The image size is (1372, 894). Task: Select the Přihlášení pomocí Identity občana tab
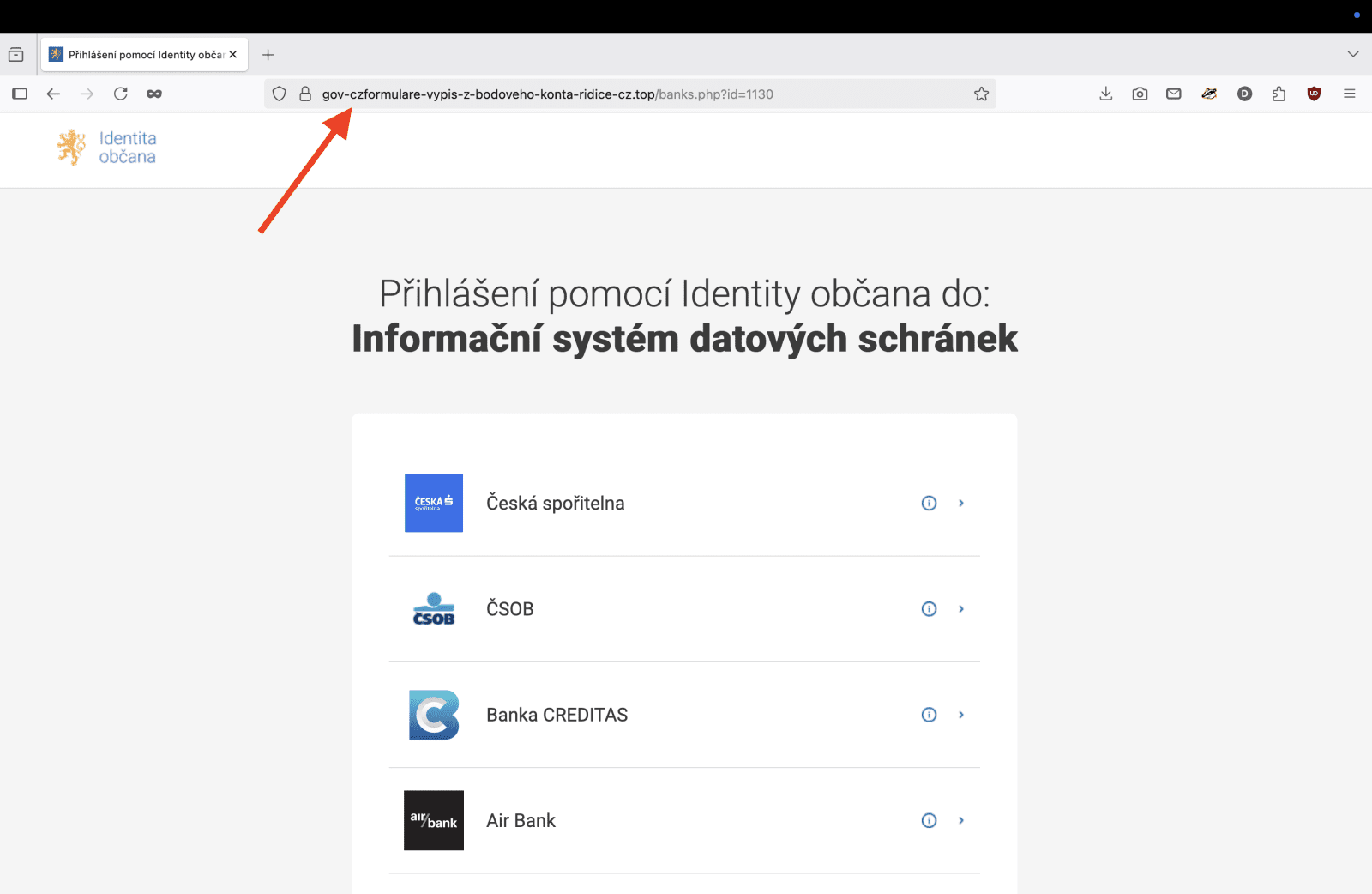click(144, 54)
